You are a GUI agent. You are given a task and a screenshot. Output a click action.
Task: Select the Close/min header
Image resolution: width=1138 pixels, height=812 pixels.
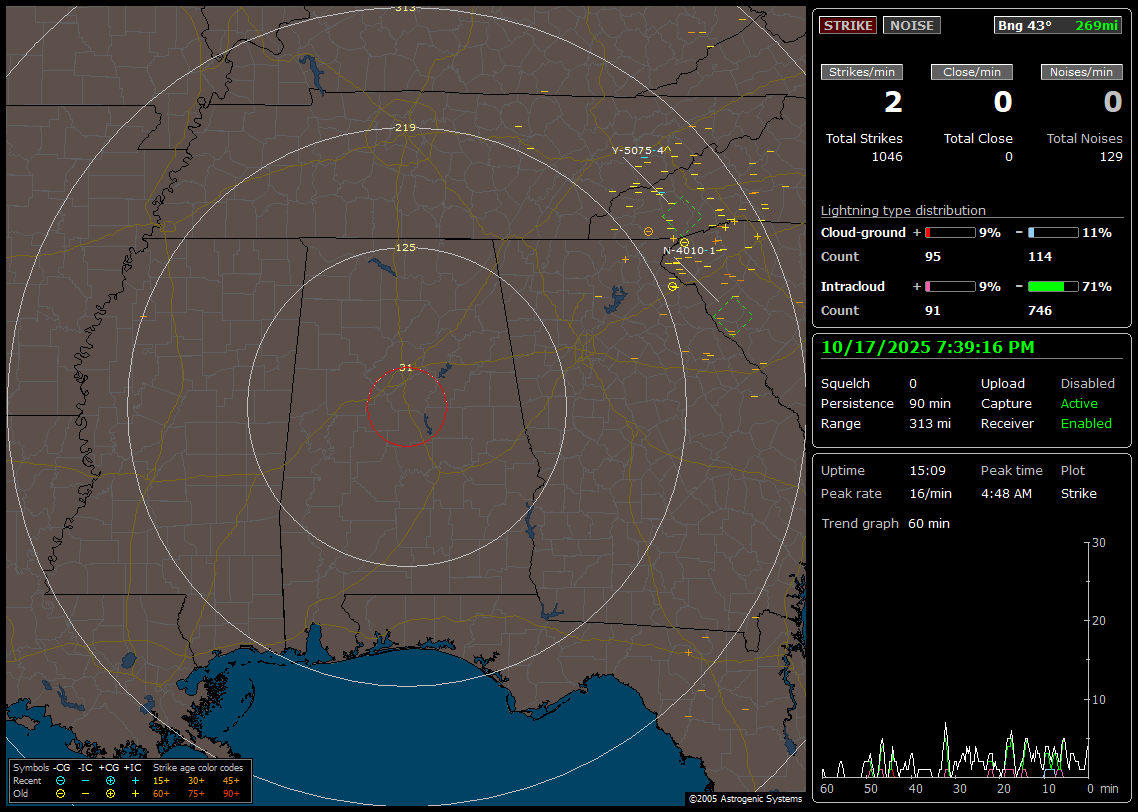pyautogui.click(x=972, y=72)
